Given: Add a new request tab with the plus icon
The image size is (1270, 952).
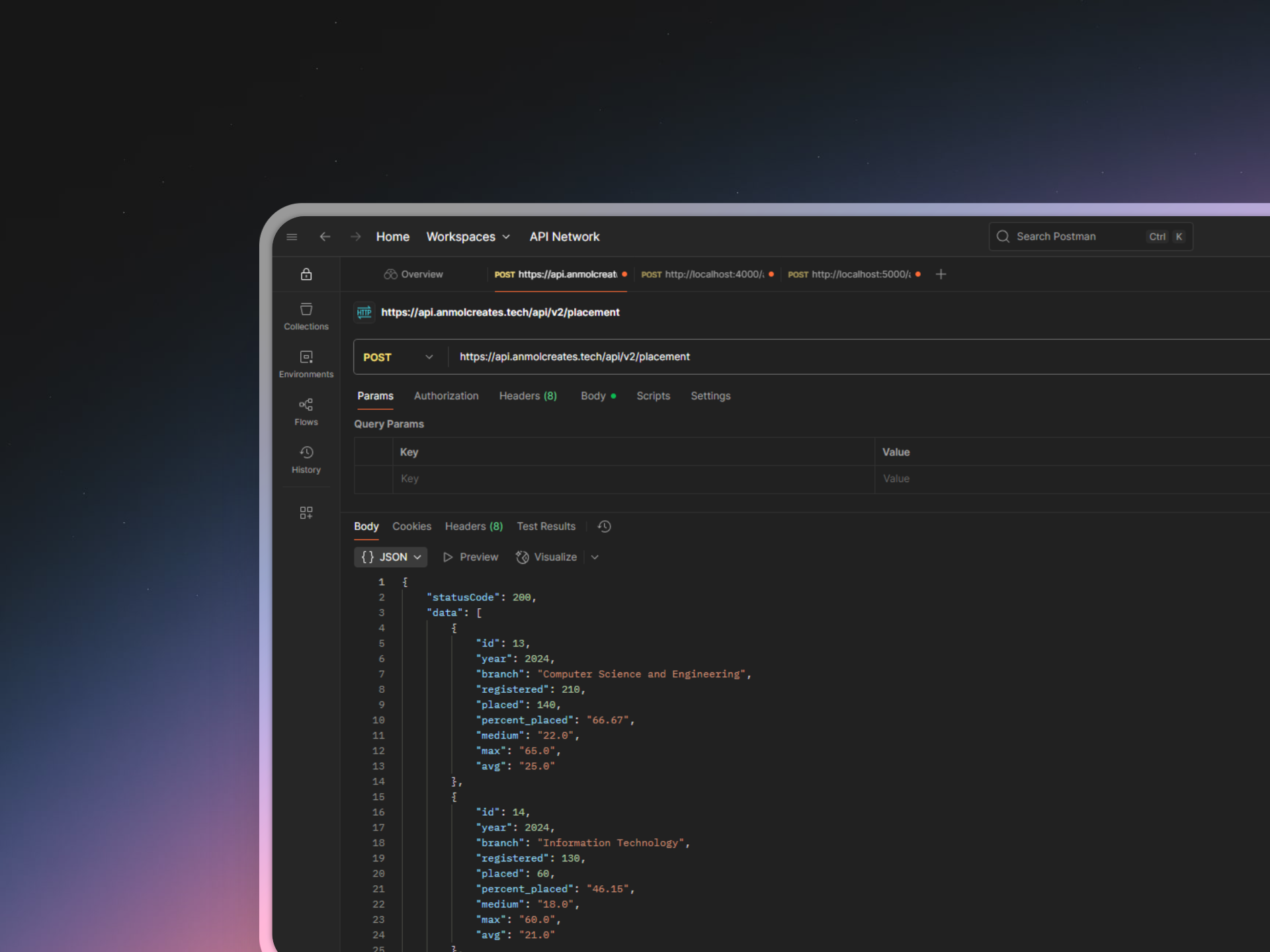Looking at the screenshot, I should coord(941,274).
